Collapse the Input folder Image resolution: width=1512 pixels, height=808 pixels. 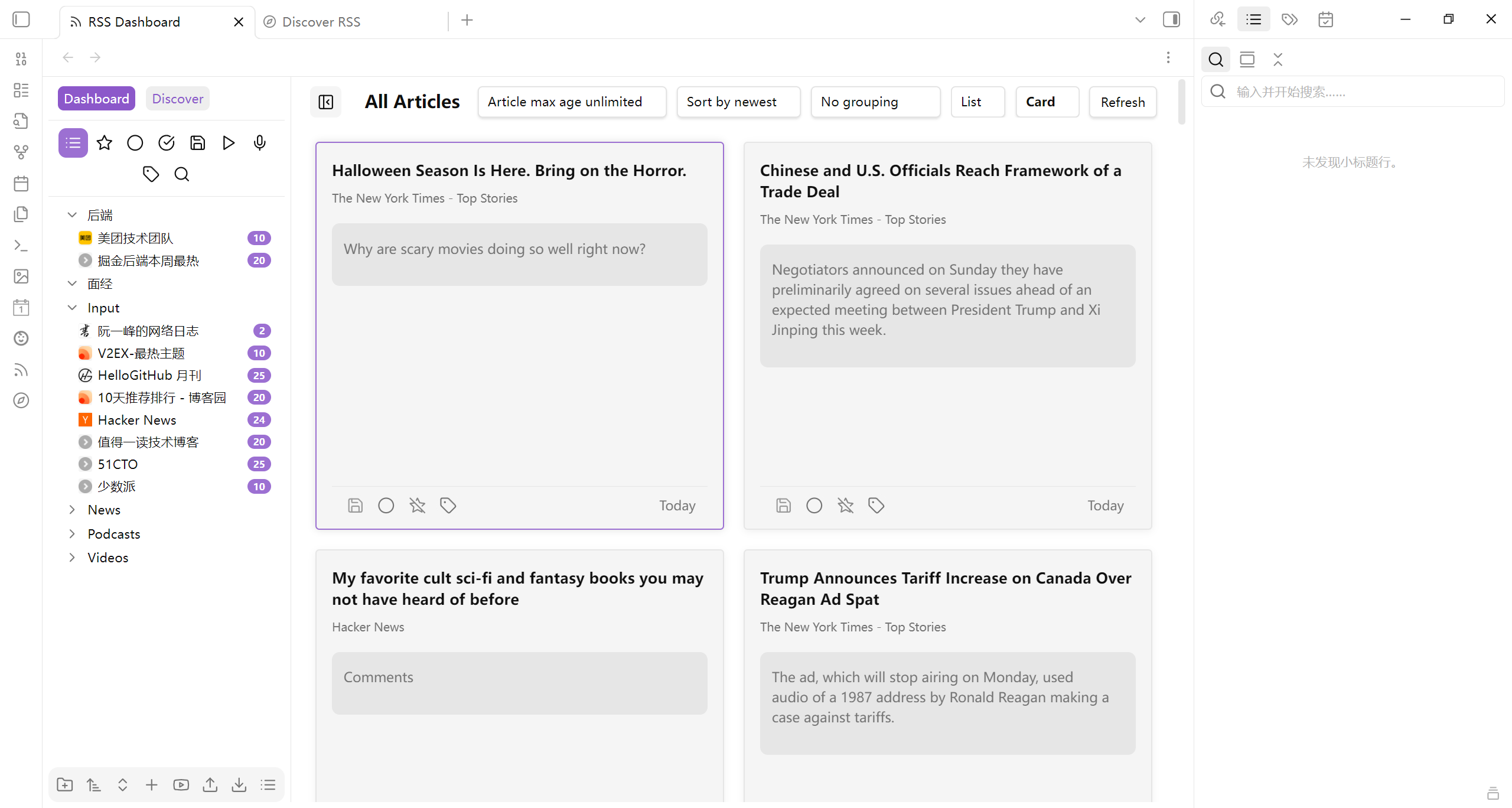[72, 308]
